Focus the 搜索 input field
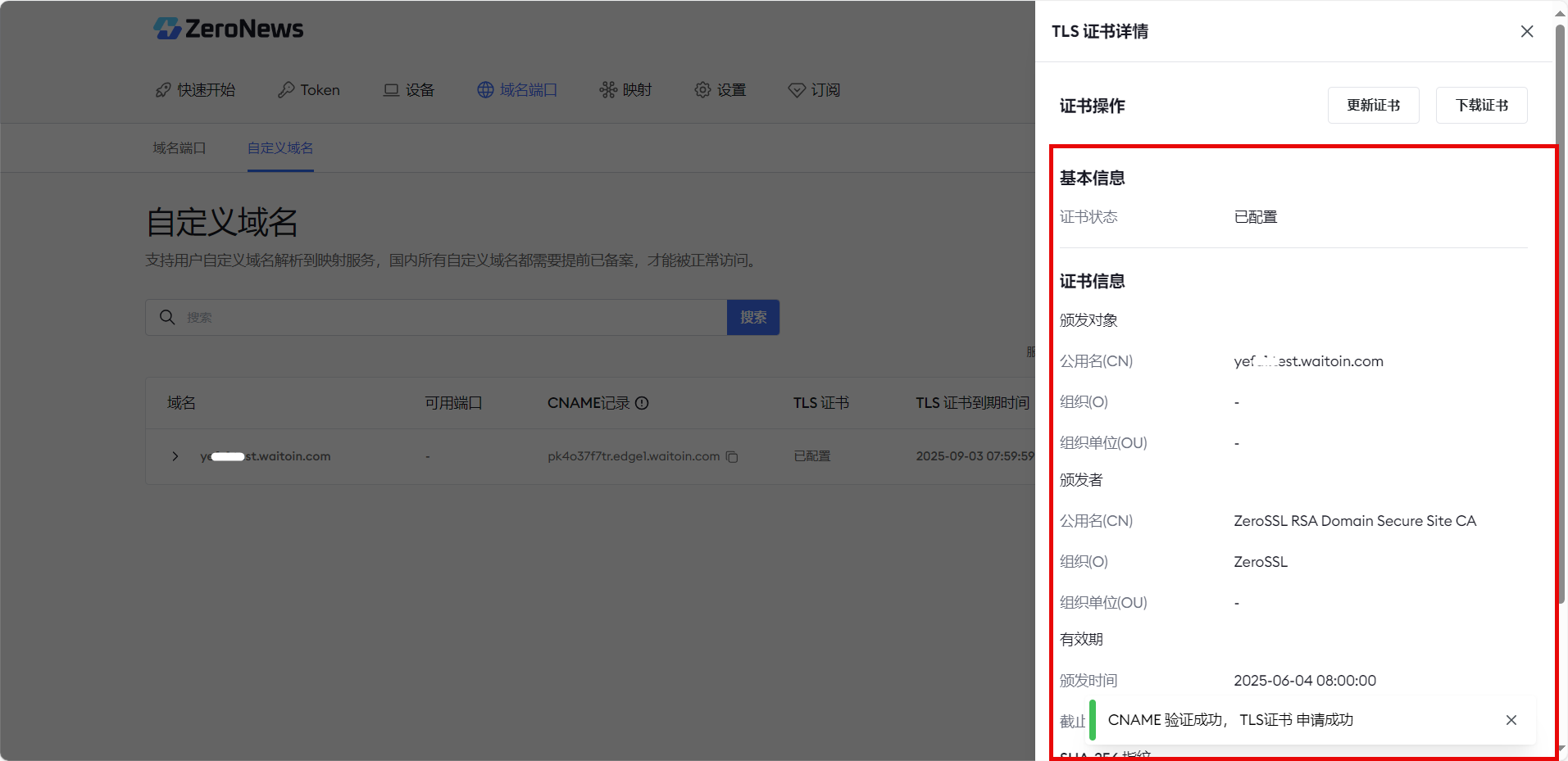The width and height of the screenshot is (1568, 761). (436, 317)
